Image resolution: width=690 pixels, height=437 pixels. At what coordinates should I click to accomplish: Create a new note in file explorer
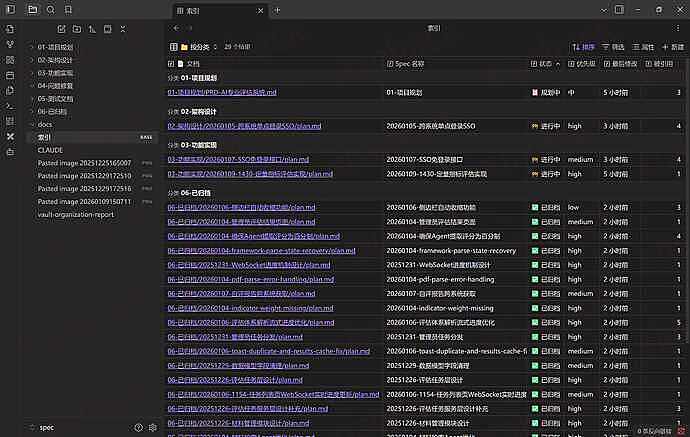point(62,29)
